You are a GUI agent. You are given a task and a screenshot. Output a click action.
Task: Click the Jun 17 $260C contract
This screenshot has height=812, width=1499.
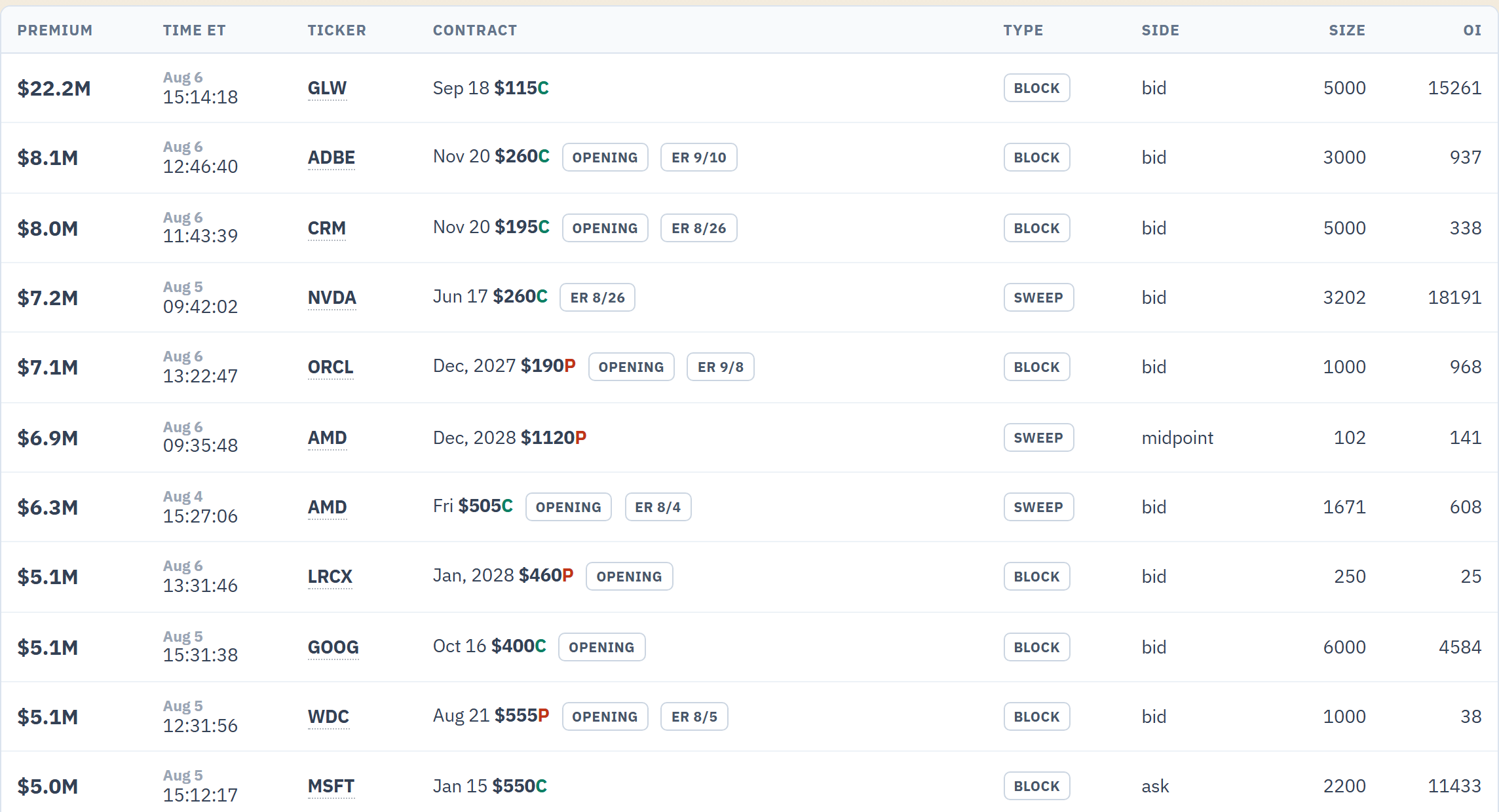click(490, 297)
